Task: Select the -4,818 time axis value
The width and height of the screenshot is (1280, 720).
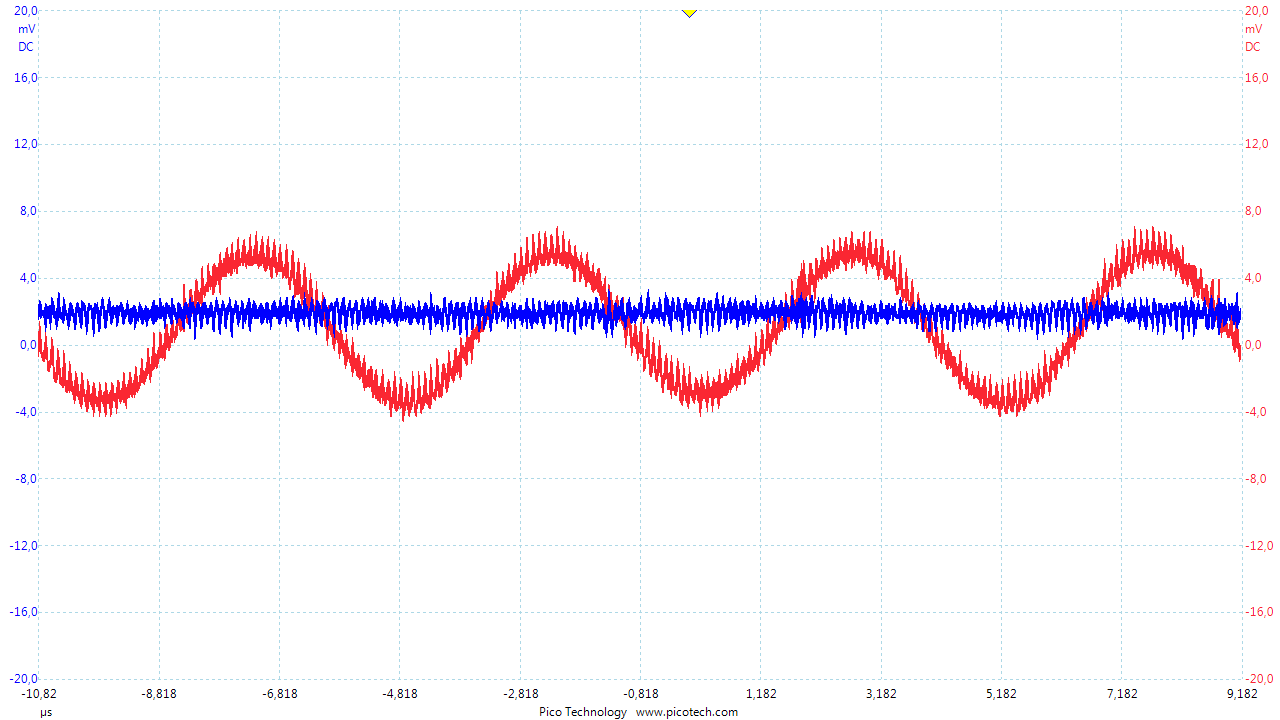Action: point(399,693)
